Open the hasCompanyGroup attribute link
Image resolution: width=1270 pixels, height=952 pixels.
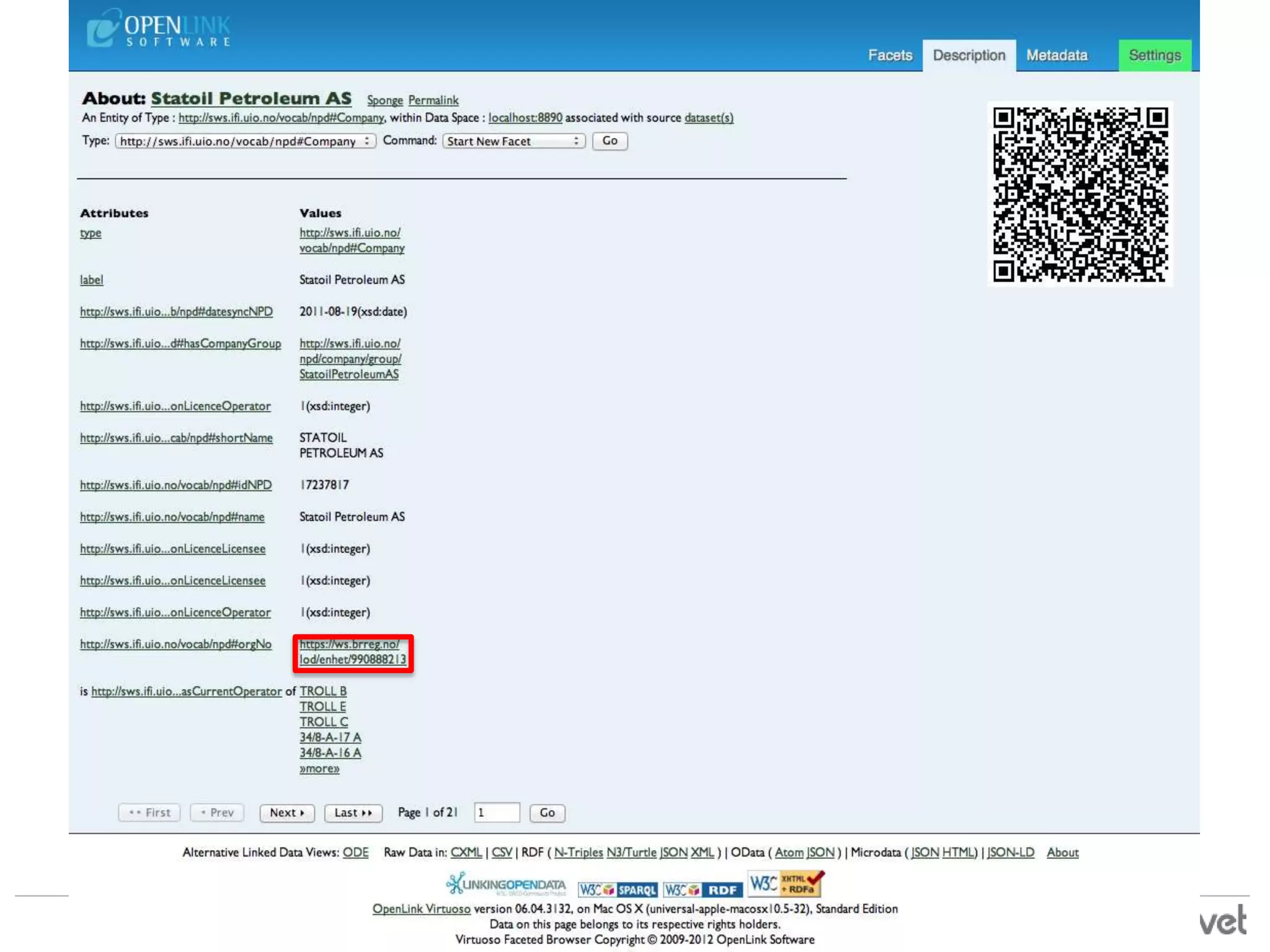click(x=180, y=343)
